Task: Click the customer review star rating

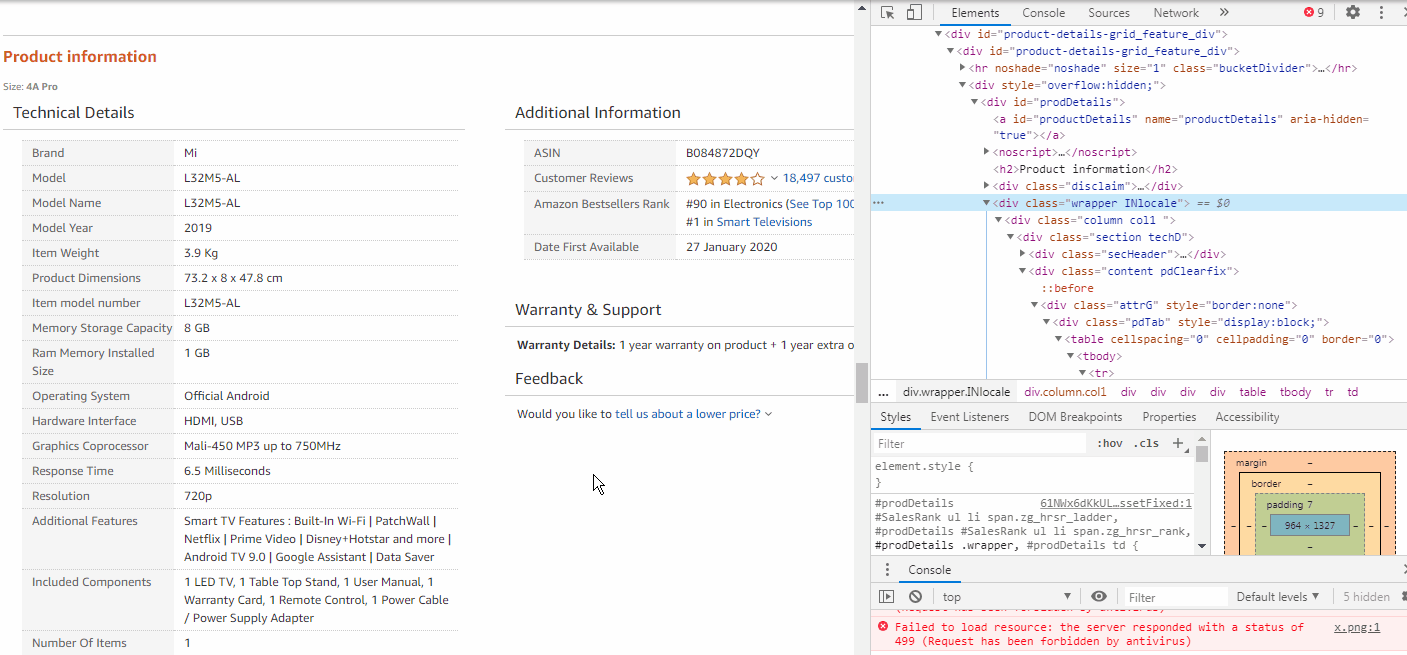Action: (725, 179)
